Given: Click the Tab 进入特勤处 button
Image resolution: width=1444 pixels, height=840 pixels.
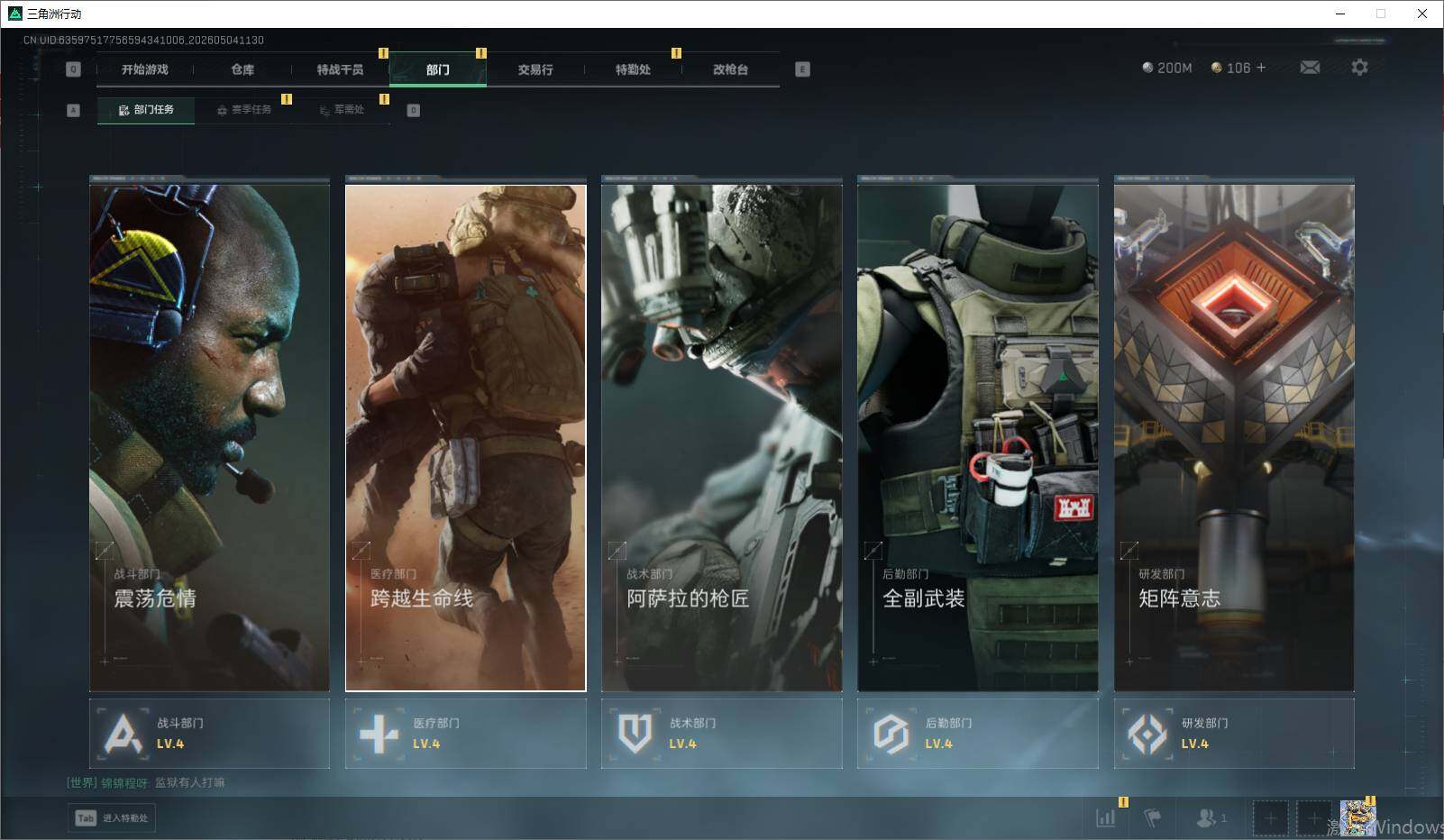Looking at the screenshot, I should coord(113,817).
